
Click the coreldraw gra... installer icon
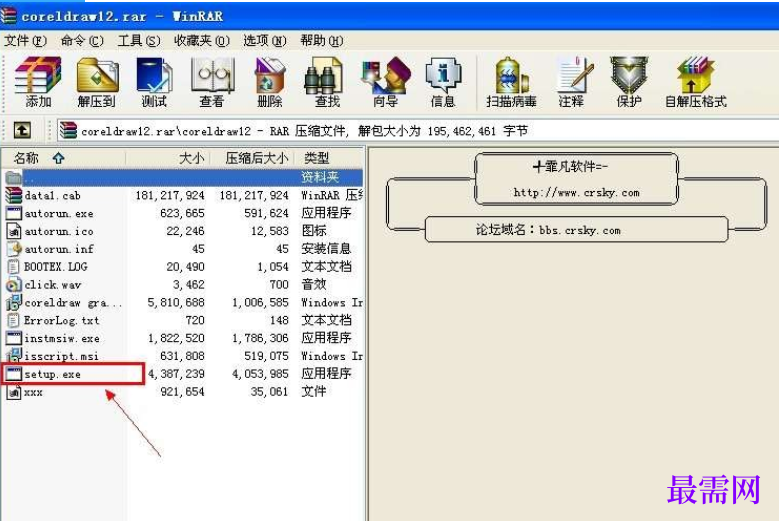(13, 302)
